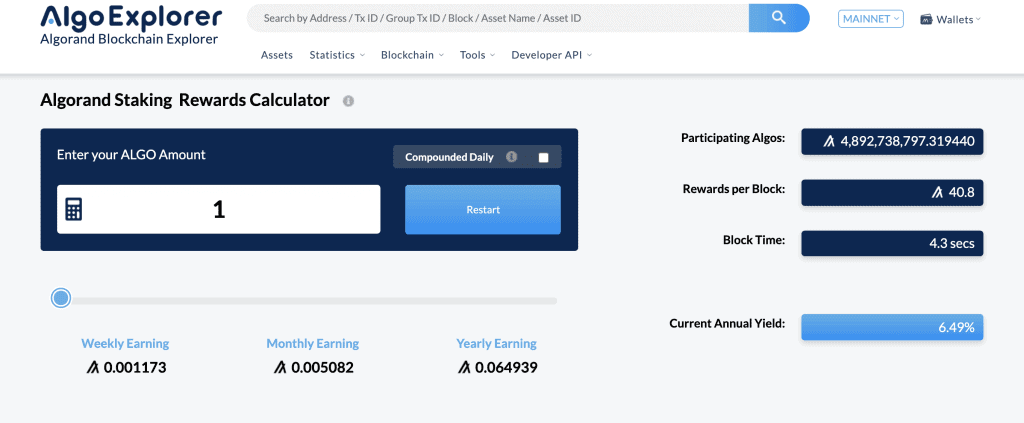1024x423 pixels.
Task: Open the MAINNET network dropdown
Action: point(871,19)
